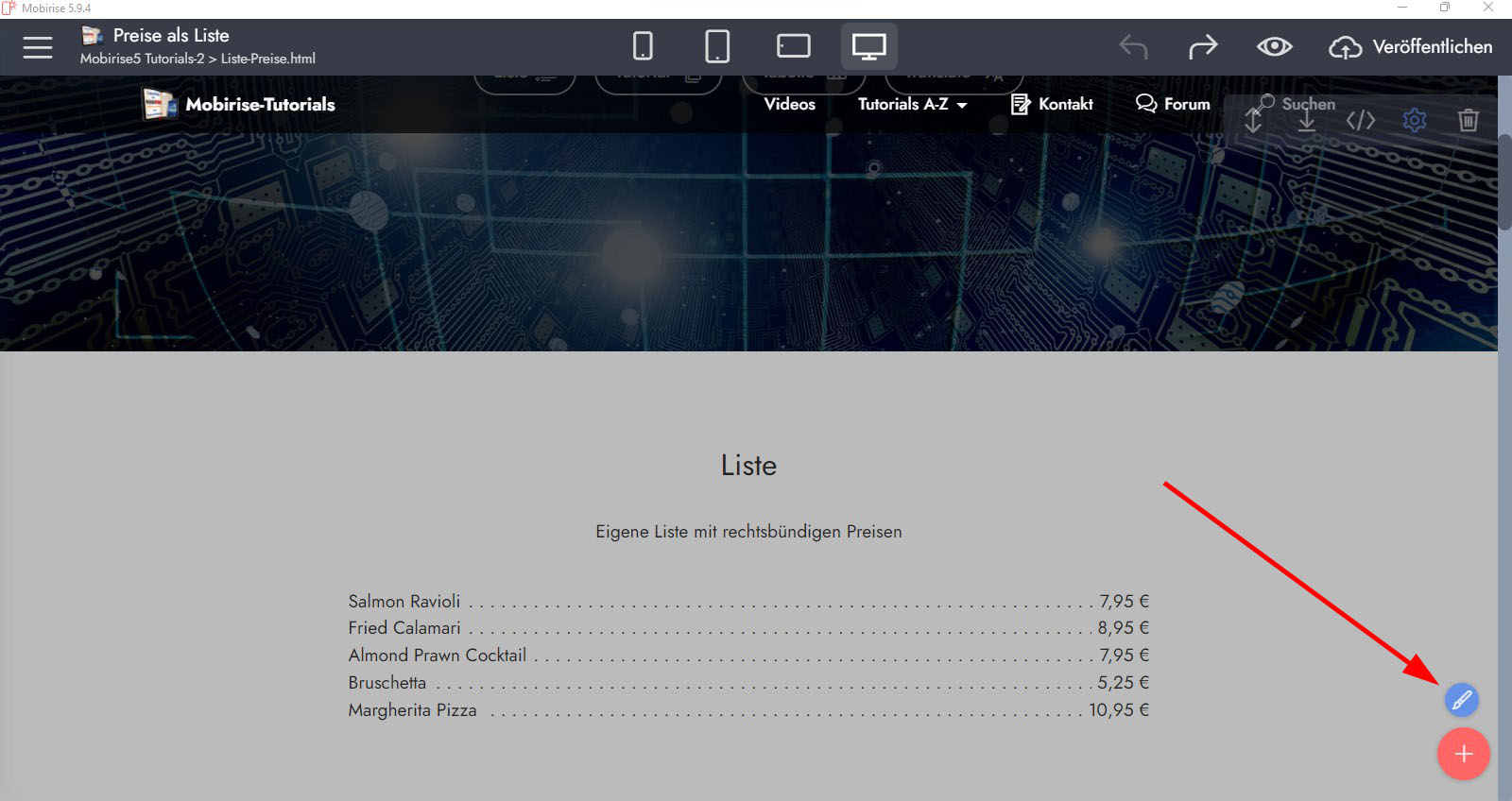Close the Mobirise window
This screenshot has width=1512, height=801.
1488,8
